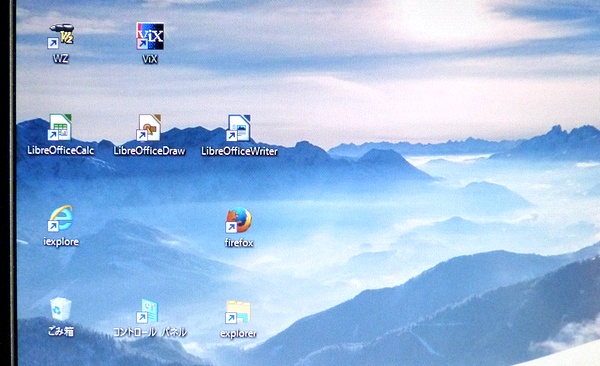The height and width of the screenshot is (366, 600).
Task: Click the 'LibreOfficeCalc' text label
Action: coord(60,150)
